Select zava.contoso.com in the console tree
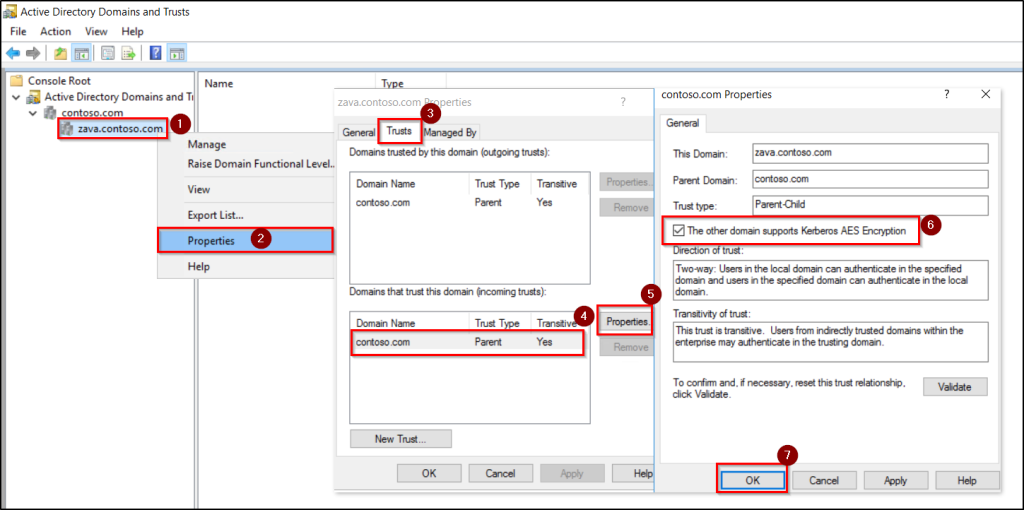This screenshot has height=510, width=1024. 120,129
